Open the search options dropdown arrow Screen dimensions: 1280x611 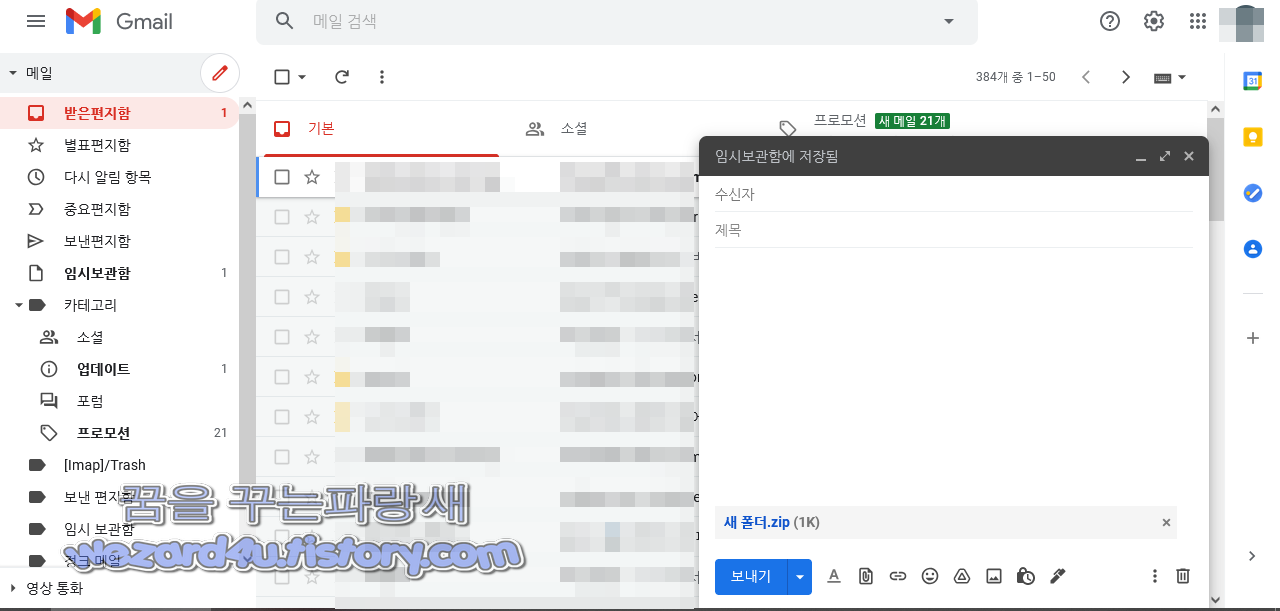coord(947,21)
